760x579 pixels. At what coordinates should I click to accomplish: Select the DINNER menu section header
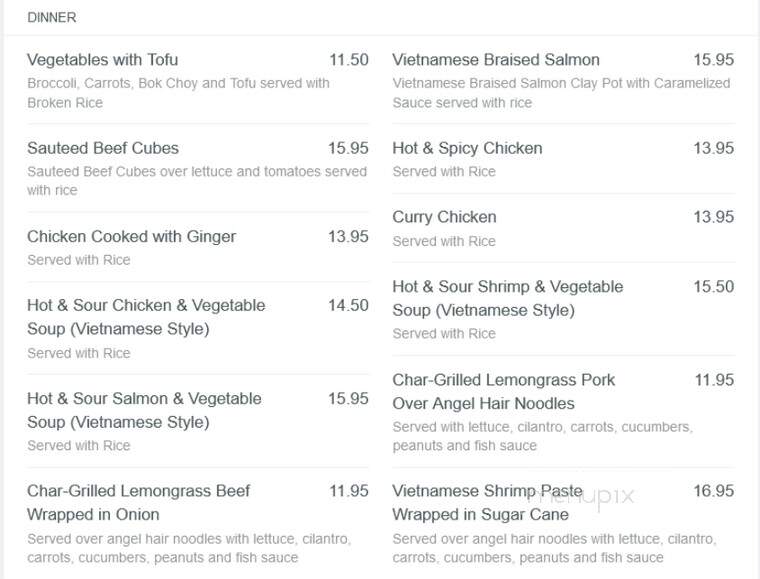point(51,17)
